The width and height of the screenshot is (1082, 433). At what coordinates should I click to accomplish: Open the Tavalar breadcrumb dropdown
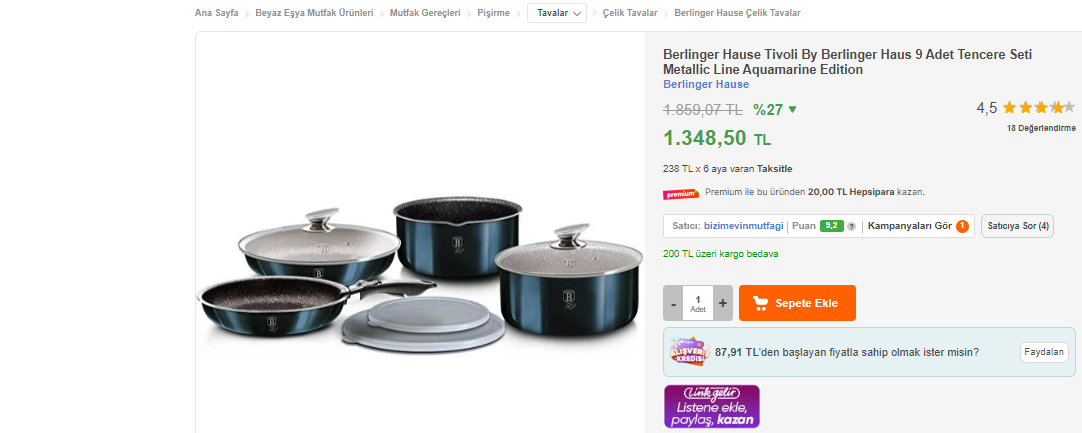point(557,13)
